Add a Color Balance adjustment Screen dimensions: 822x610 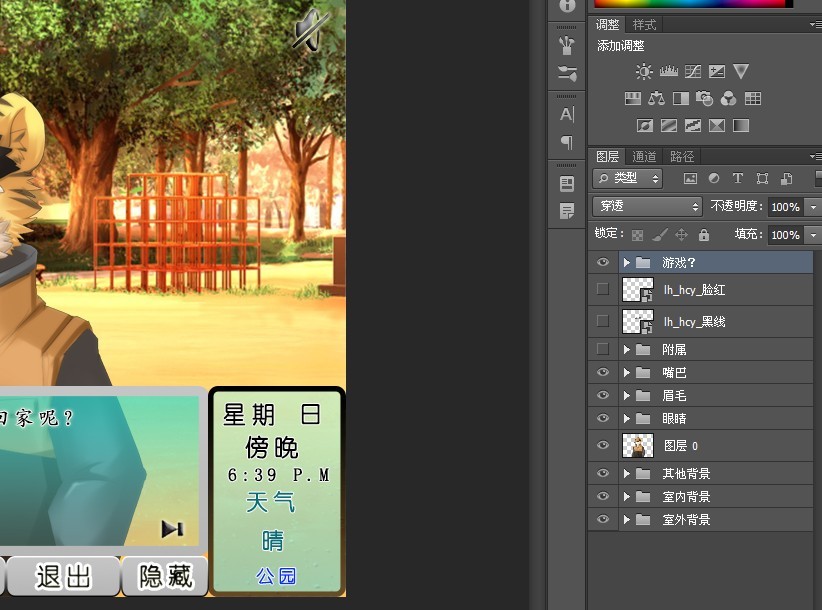tap(656, 99)
